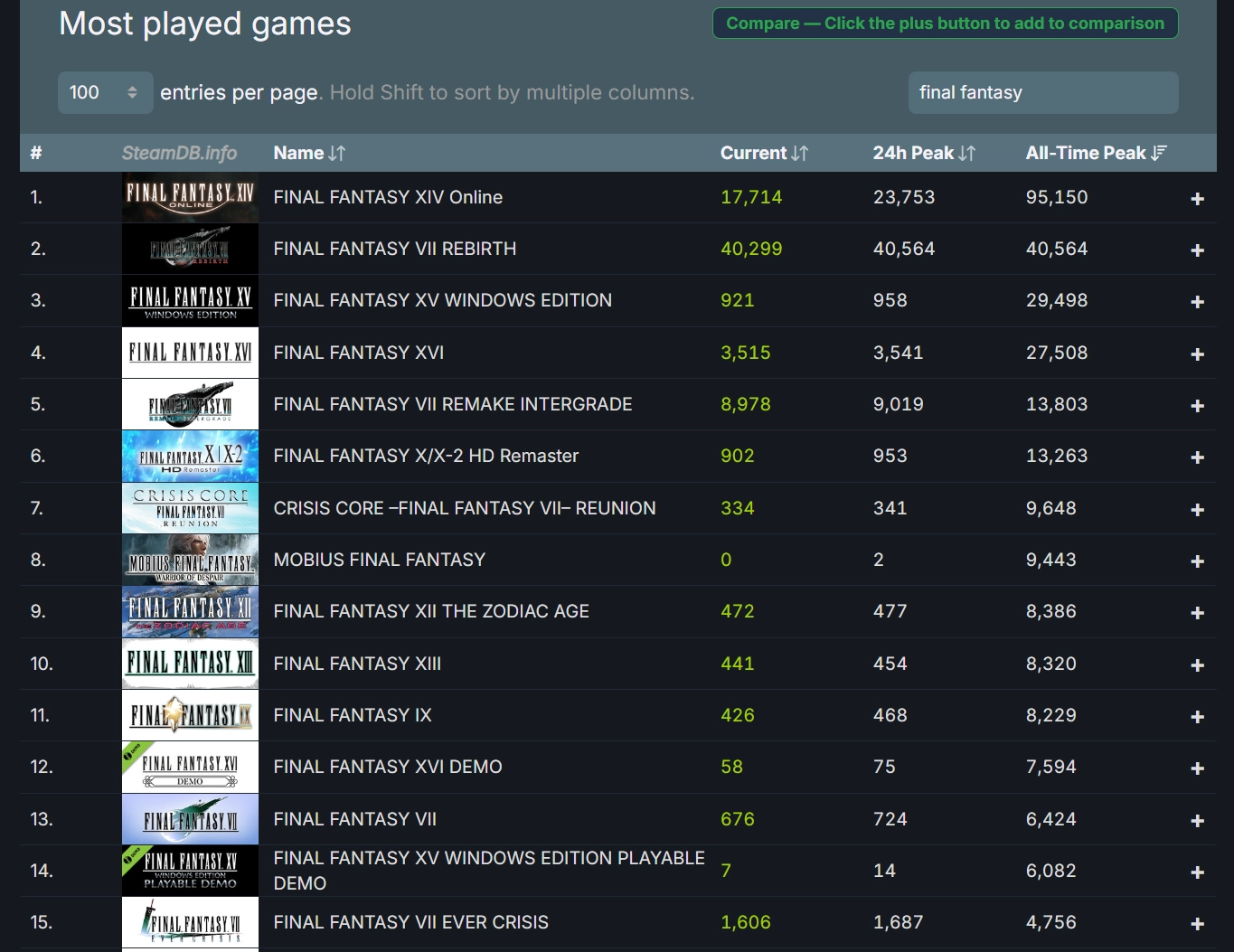This screenshot has height=952, width=1234.
Task: Open FINAL FANTASY XII Zodiac Age thumbnail
Action: tap(190, 612)
